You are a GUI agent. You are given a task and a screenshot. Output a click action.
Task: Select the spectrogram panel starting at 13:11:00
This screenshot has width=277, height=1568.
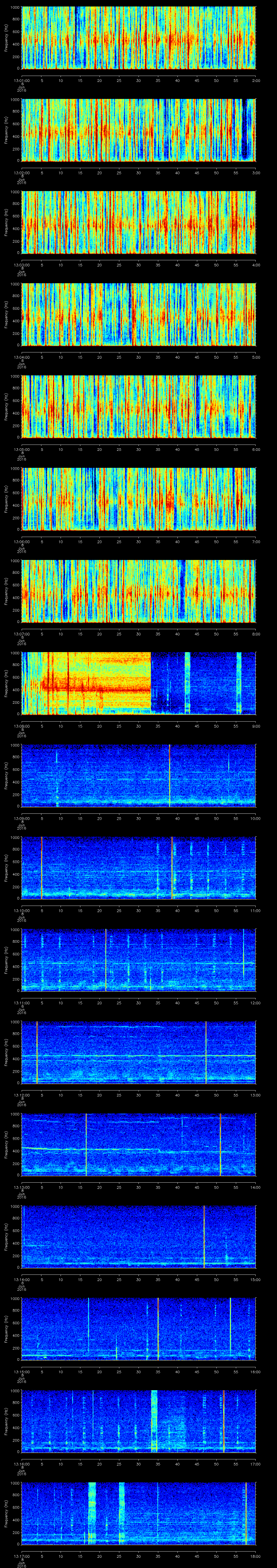(x=138, y=960)
